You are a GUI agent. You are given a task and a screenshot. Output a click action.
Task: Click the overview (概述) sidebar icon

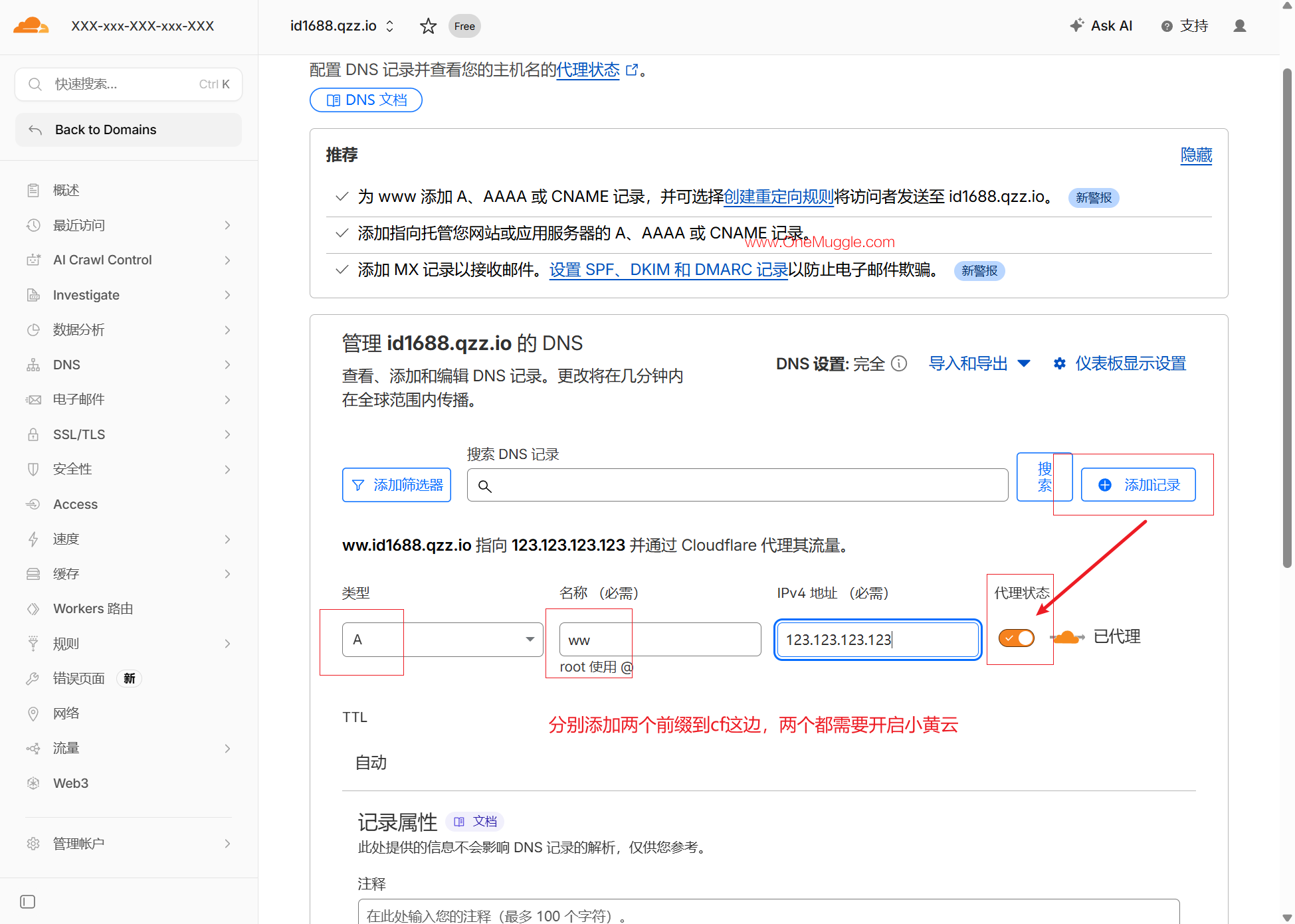point(33,191)
